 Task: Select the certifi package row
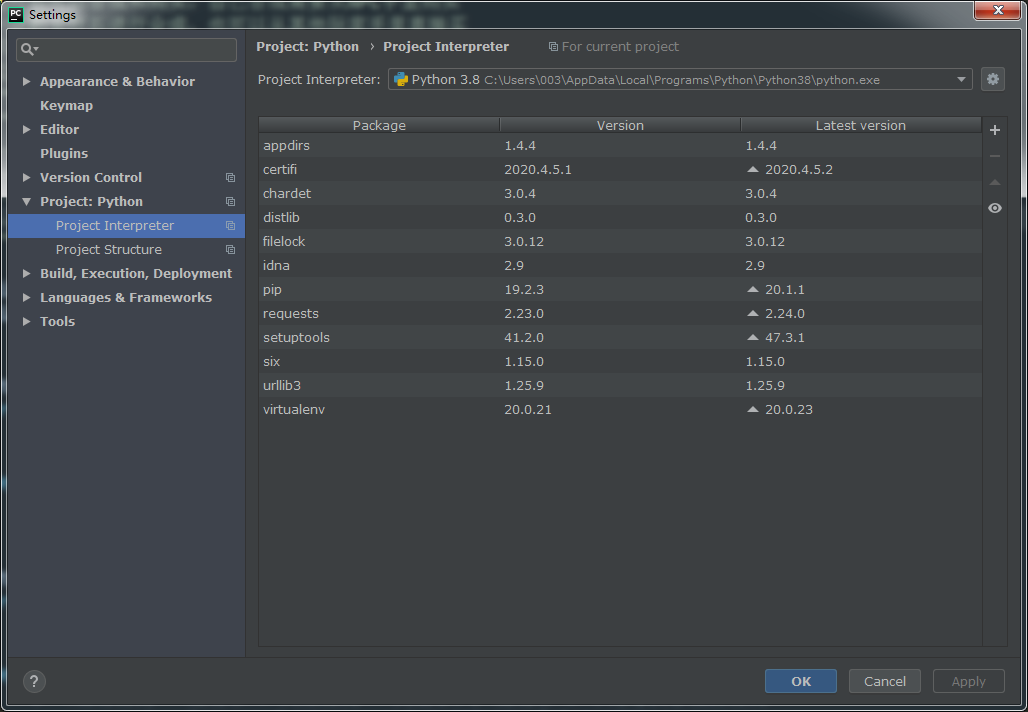(x=620, y=169)
